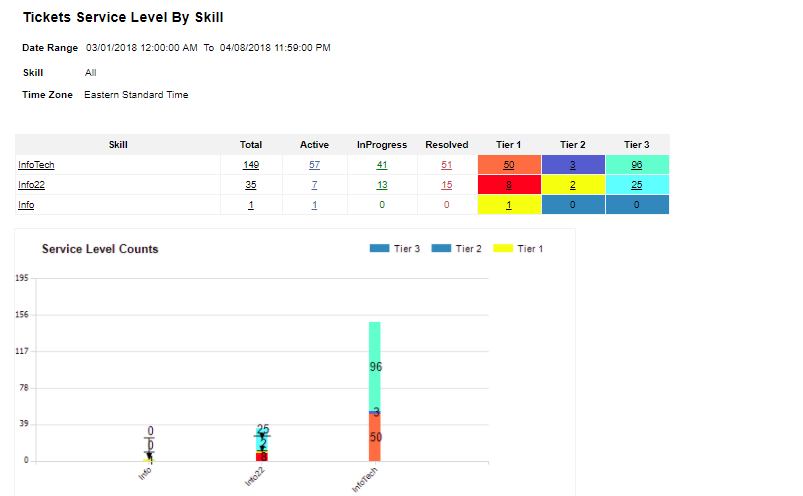This screenshot has height=496, width=803.
Task: Click InfoTech Tier 3 green cell 96
Action: click(x=637, y=165)
